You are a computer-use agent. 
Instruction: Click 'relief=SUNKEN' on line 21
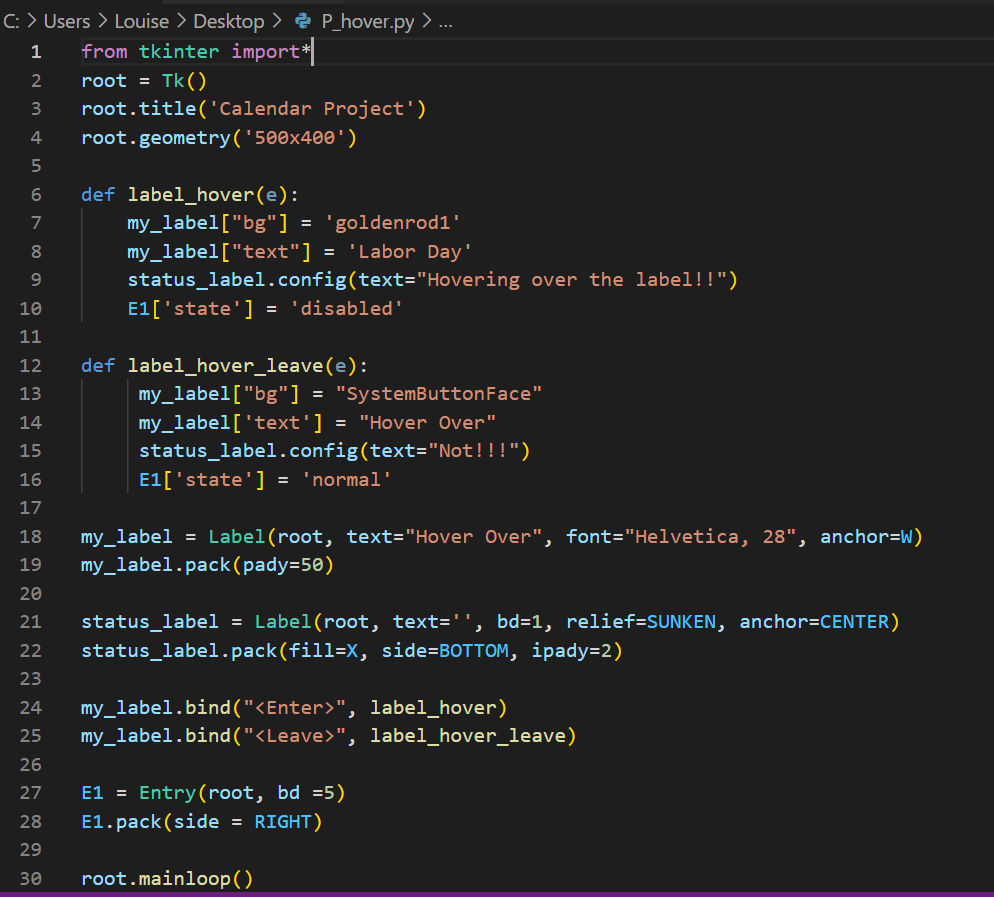(641, 622)
